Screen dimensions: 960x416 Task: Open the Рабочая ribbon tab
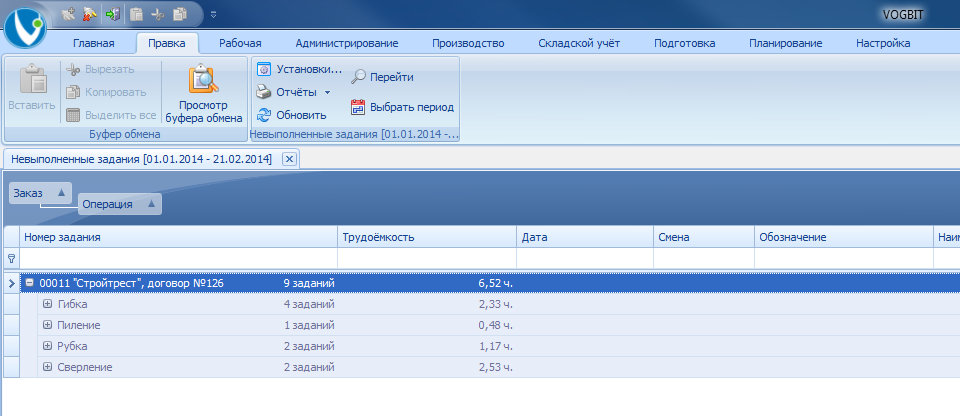click(x=241, y=43)
